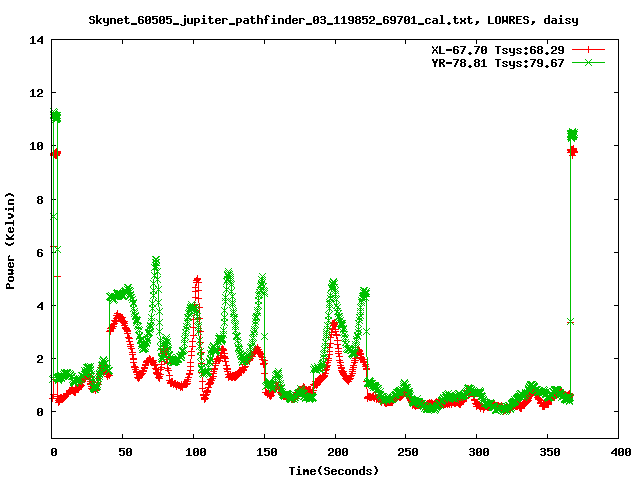
Task: Click the green calibration spike near 365 seconds
Action: pos(573,134)
